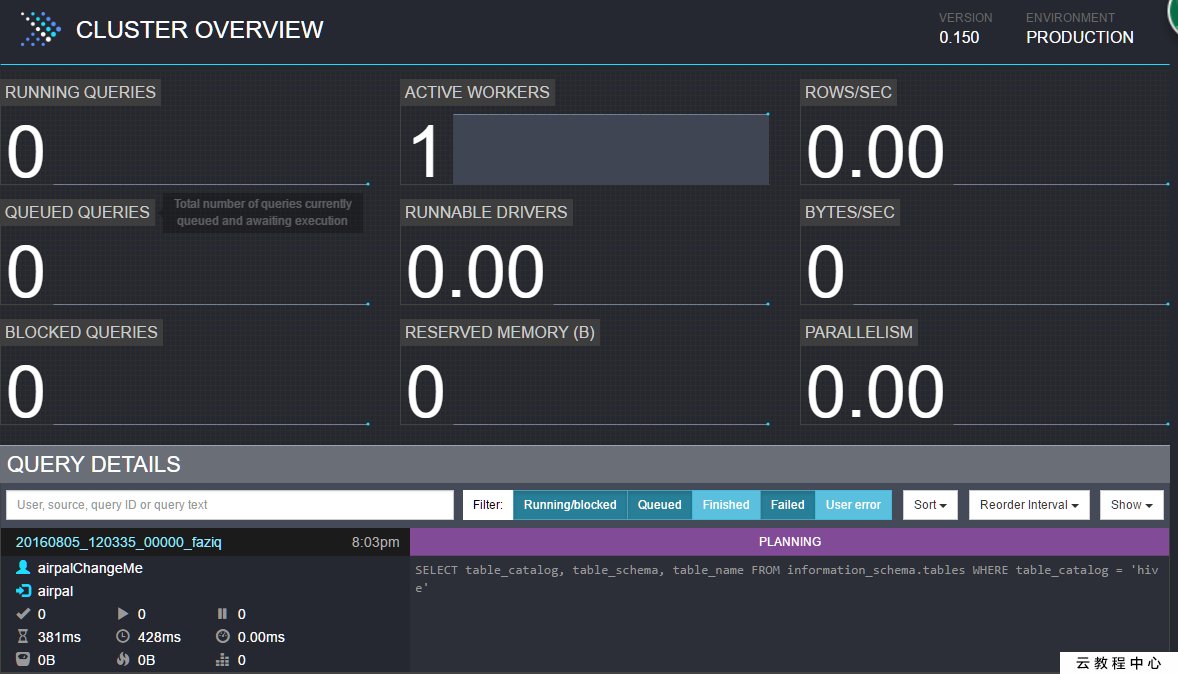1178x674 pixels.
Task: Click the 0.00ms CPU time value
Action: tap(261, 637)
